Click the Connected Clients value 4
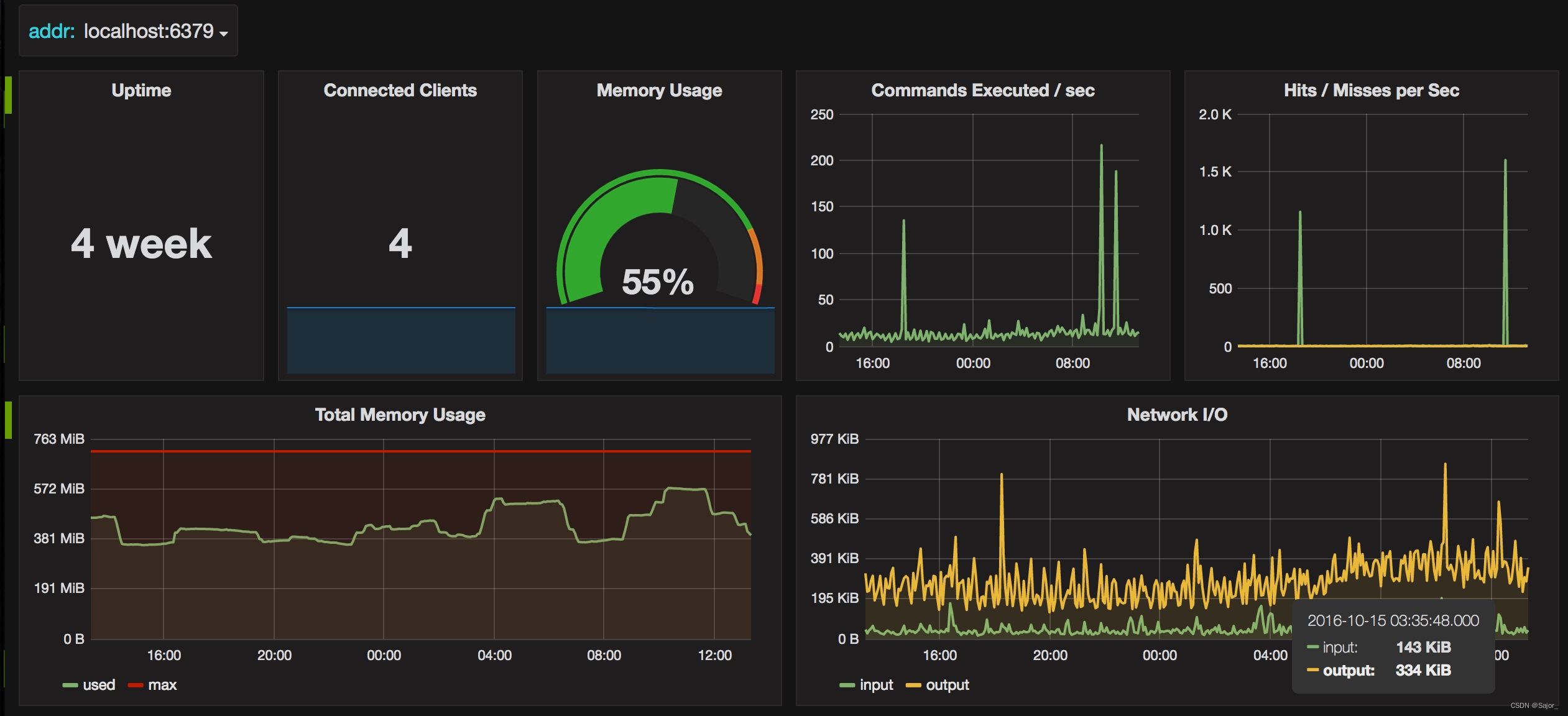 coord(400,244)
